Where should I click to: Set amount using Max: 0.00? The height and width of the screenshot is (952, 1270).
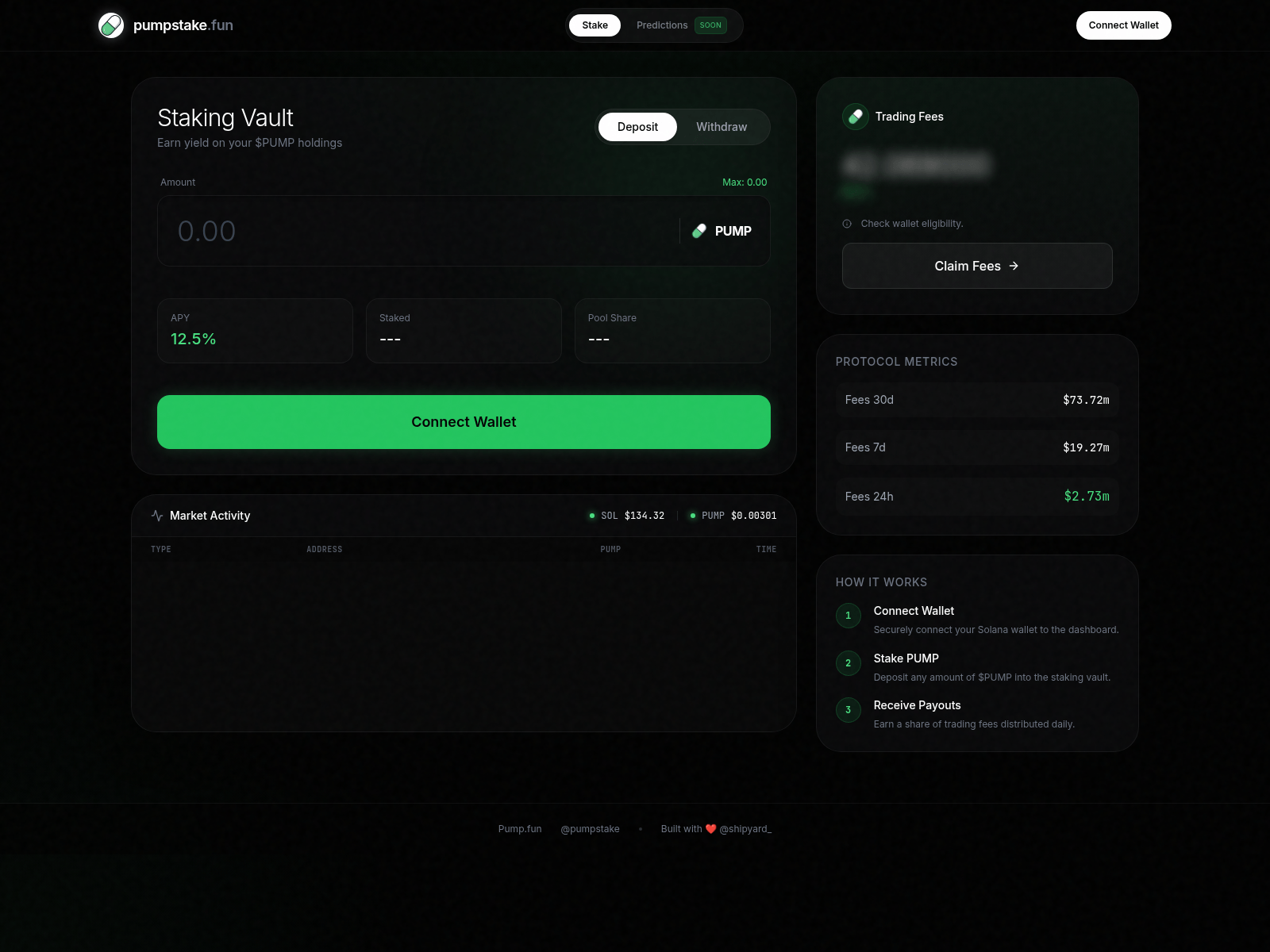coord(745,182)
